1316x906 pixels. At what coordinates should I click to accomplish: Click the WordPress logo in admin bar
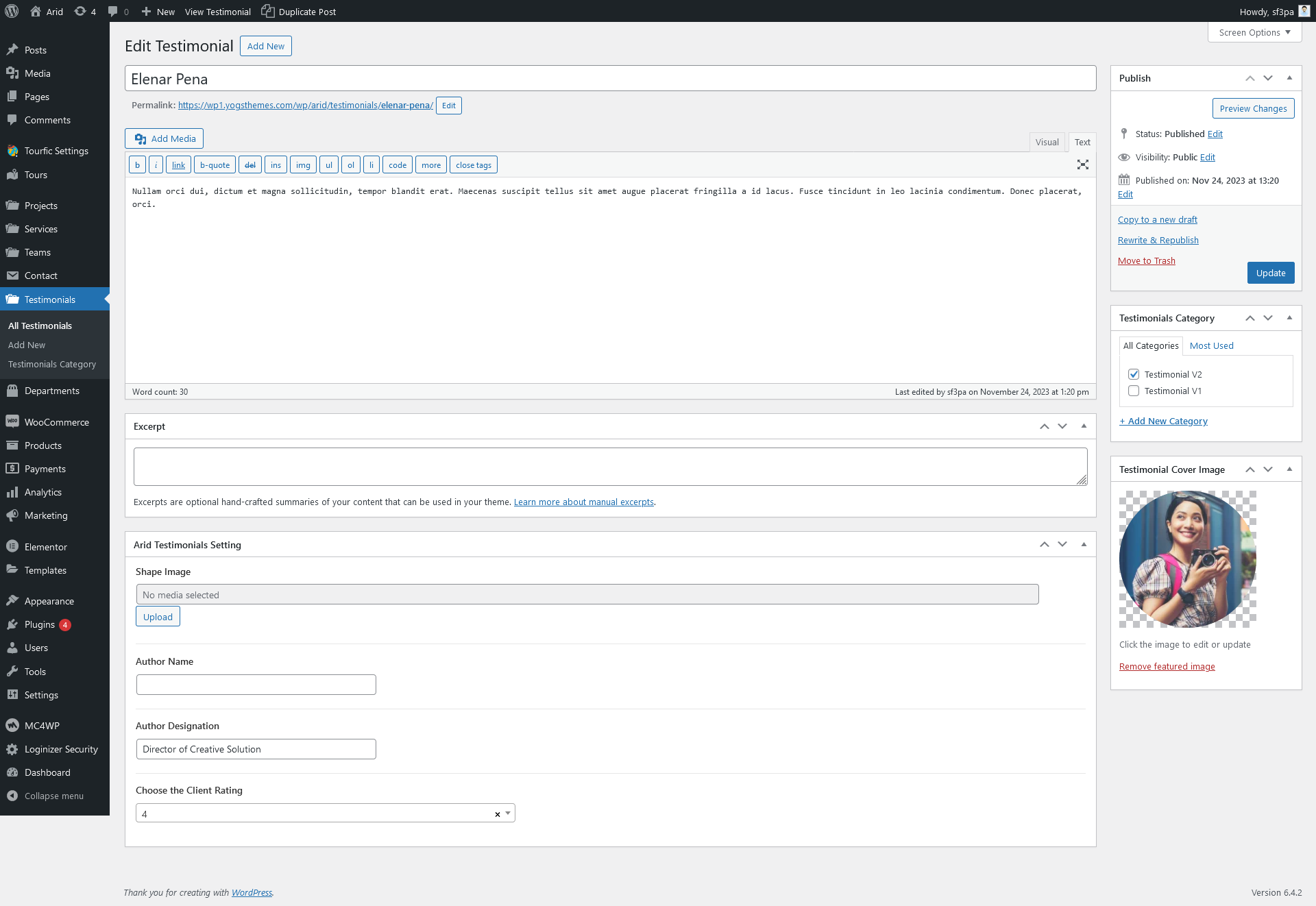12,11
